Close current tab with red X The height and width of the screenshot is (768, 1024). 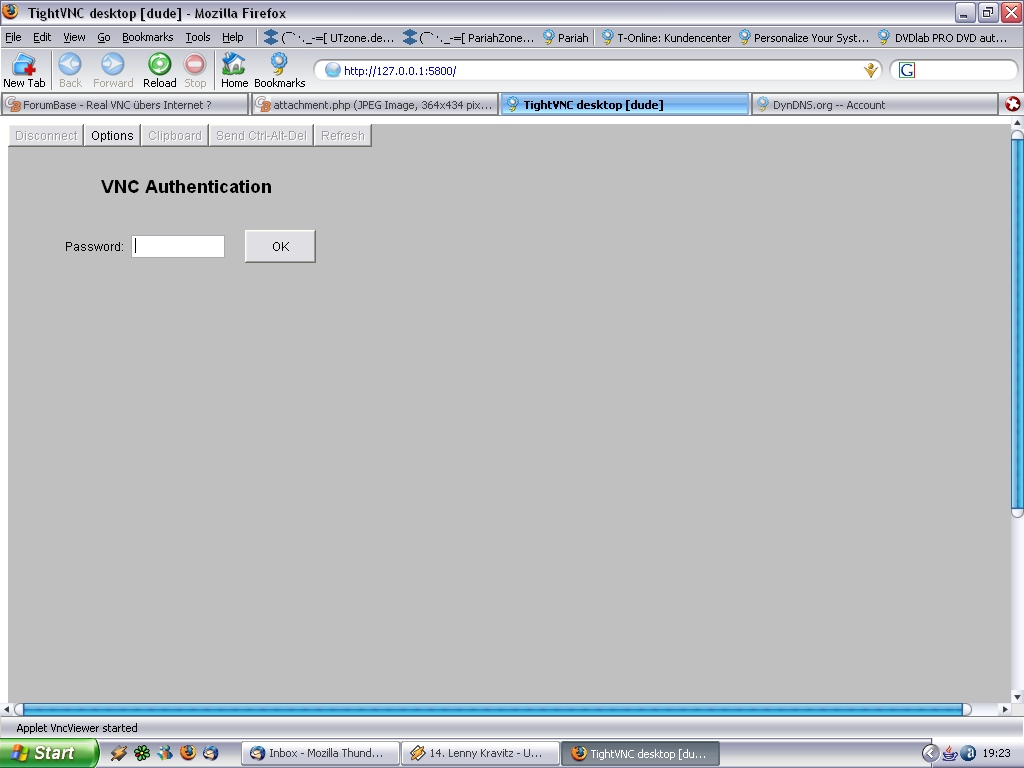coord(1012,104)
